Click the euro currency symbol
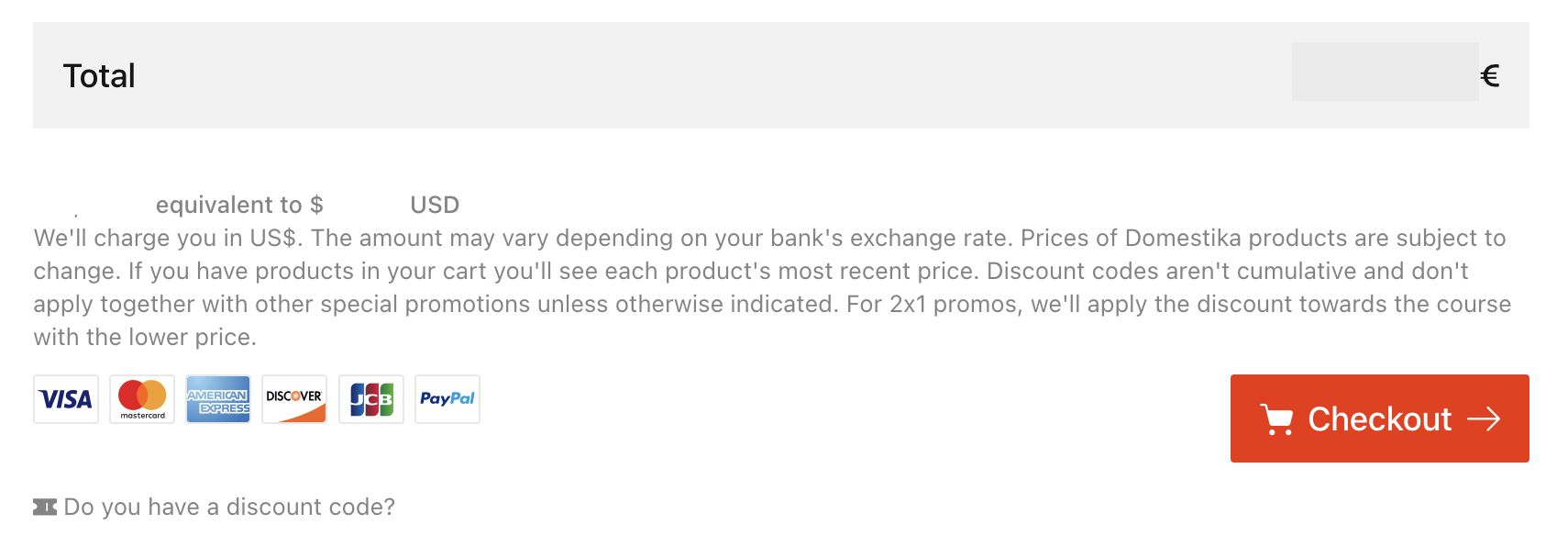This screenshot has width=1568, height=558. pyautogui.click(x=1490, y=75)
